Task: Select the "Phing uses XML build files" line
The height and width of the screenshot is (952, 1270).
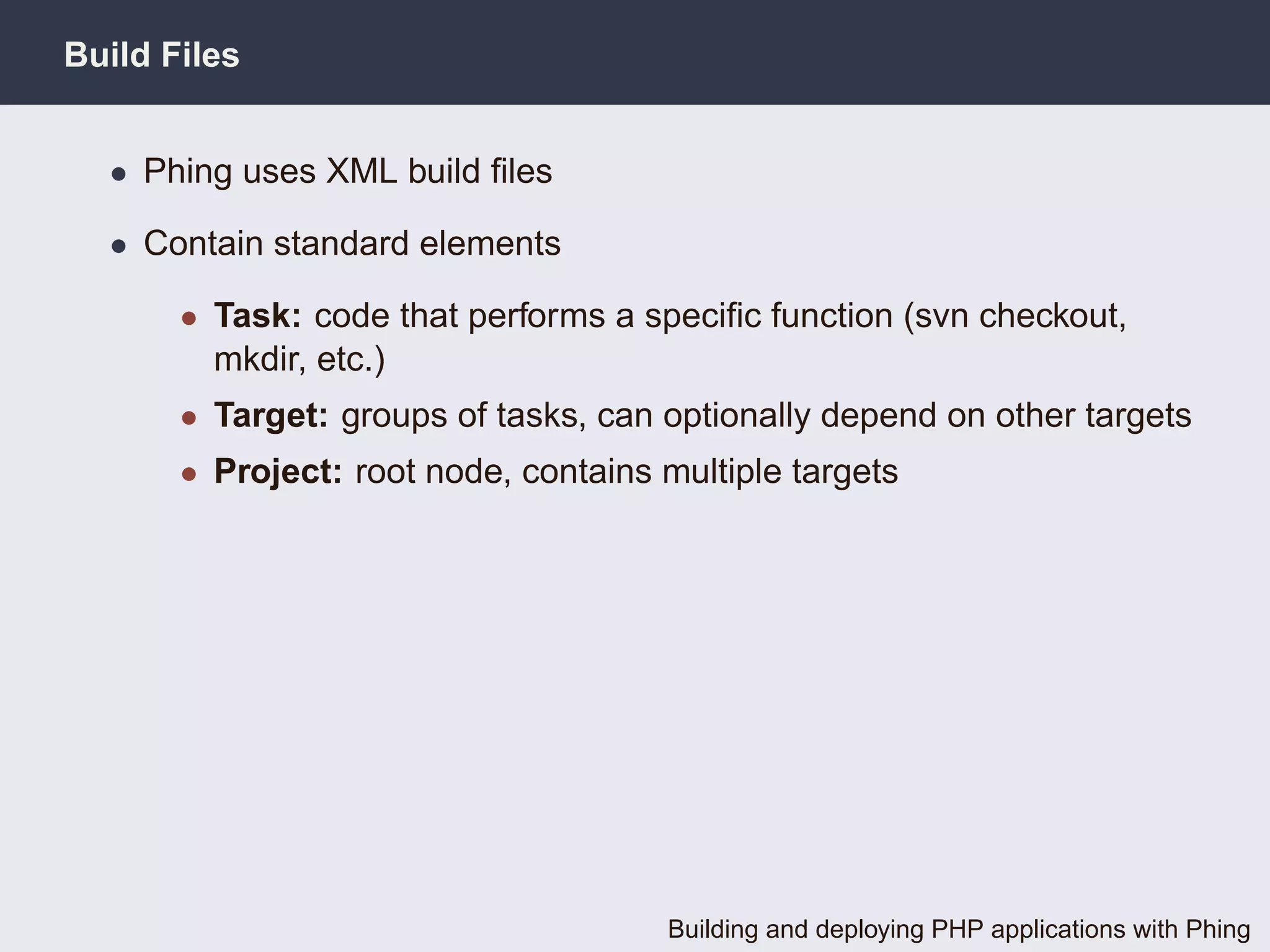Action: [x=347, y=171]
